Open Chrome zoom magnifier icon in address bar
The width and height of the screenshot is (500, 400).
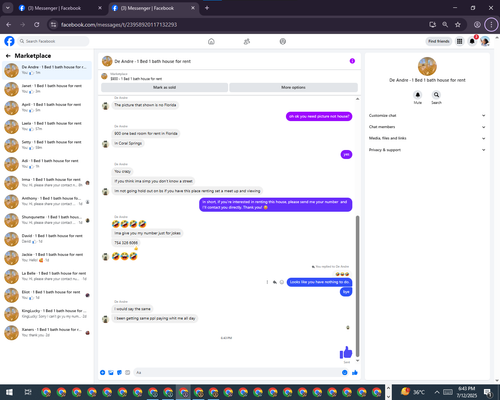[445, 24]
